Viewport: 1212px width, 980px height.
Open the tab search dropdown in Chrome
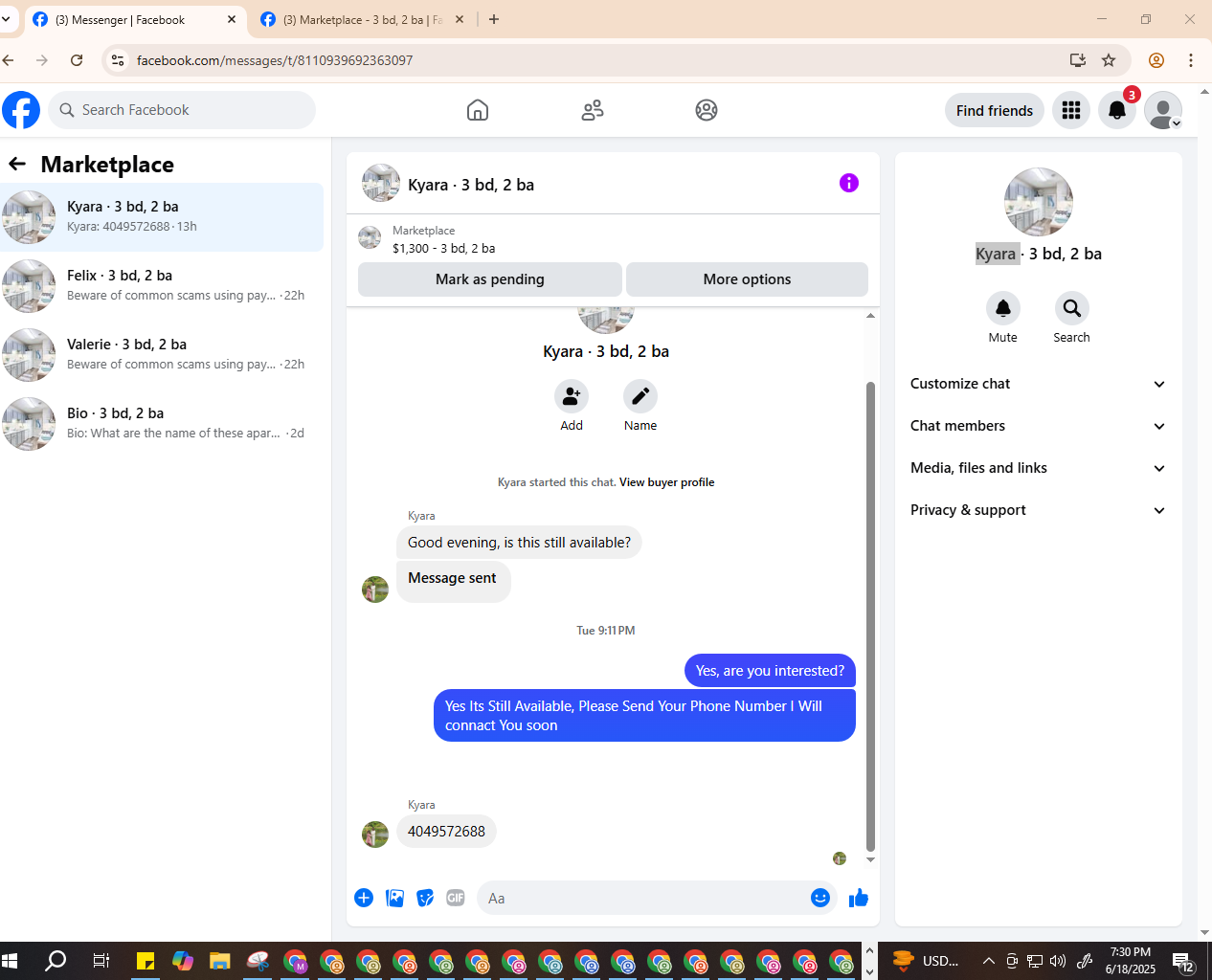coord(6,19)
